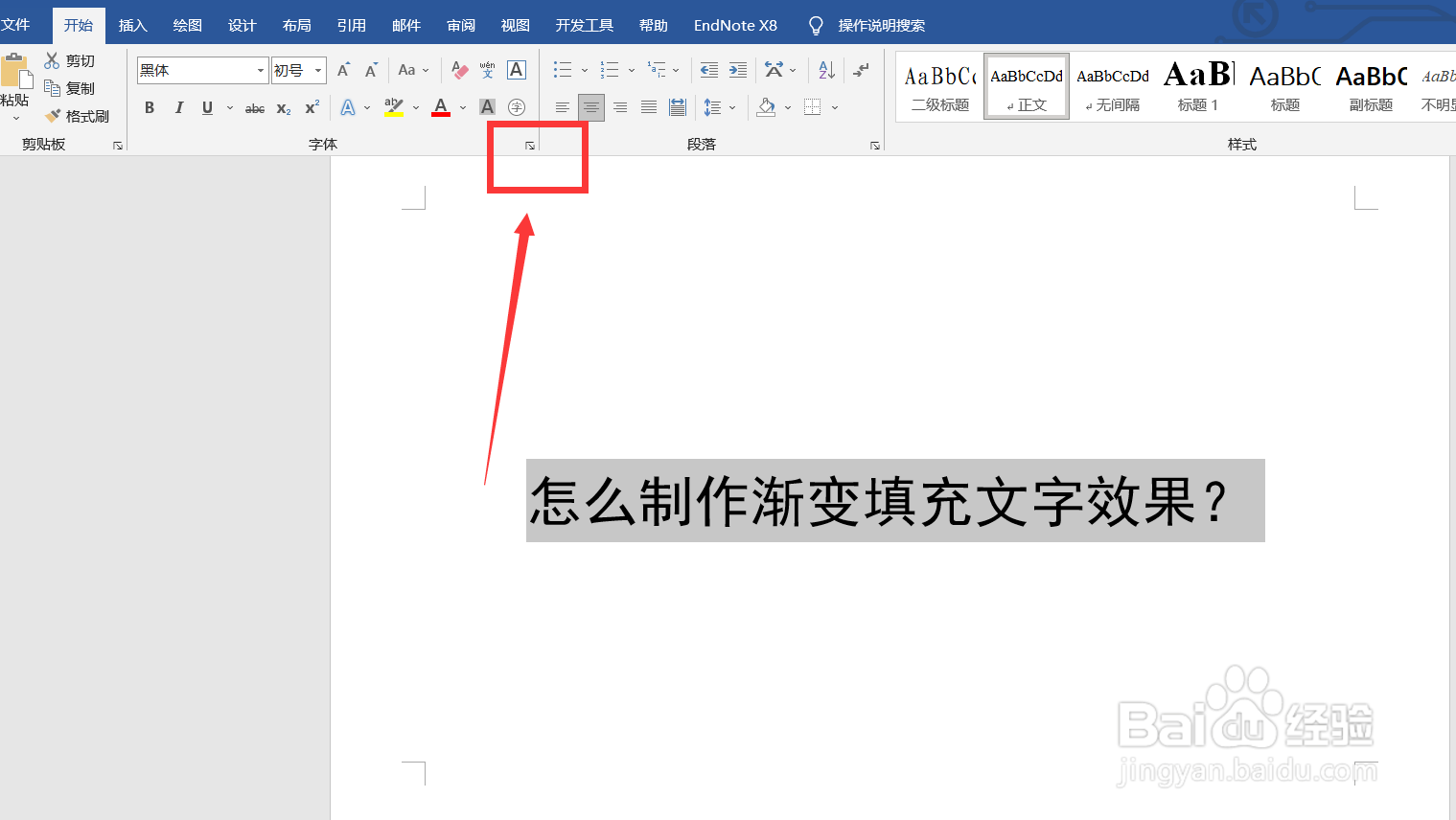Align text left

(x=563, y=107)
